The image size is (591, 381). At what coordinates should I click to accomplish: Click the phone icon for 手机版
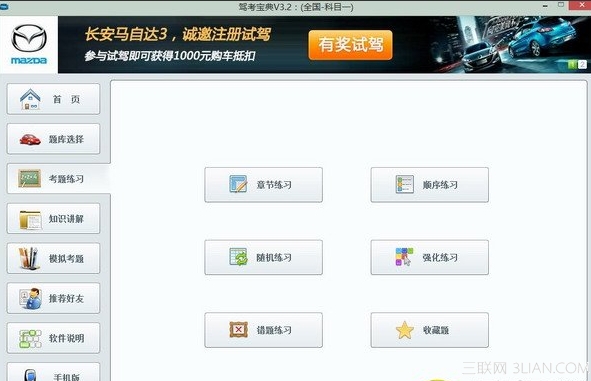click(x=30, y=375)
